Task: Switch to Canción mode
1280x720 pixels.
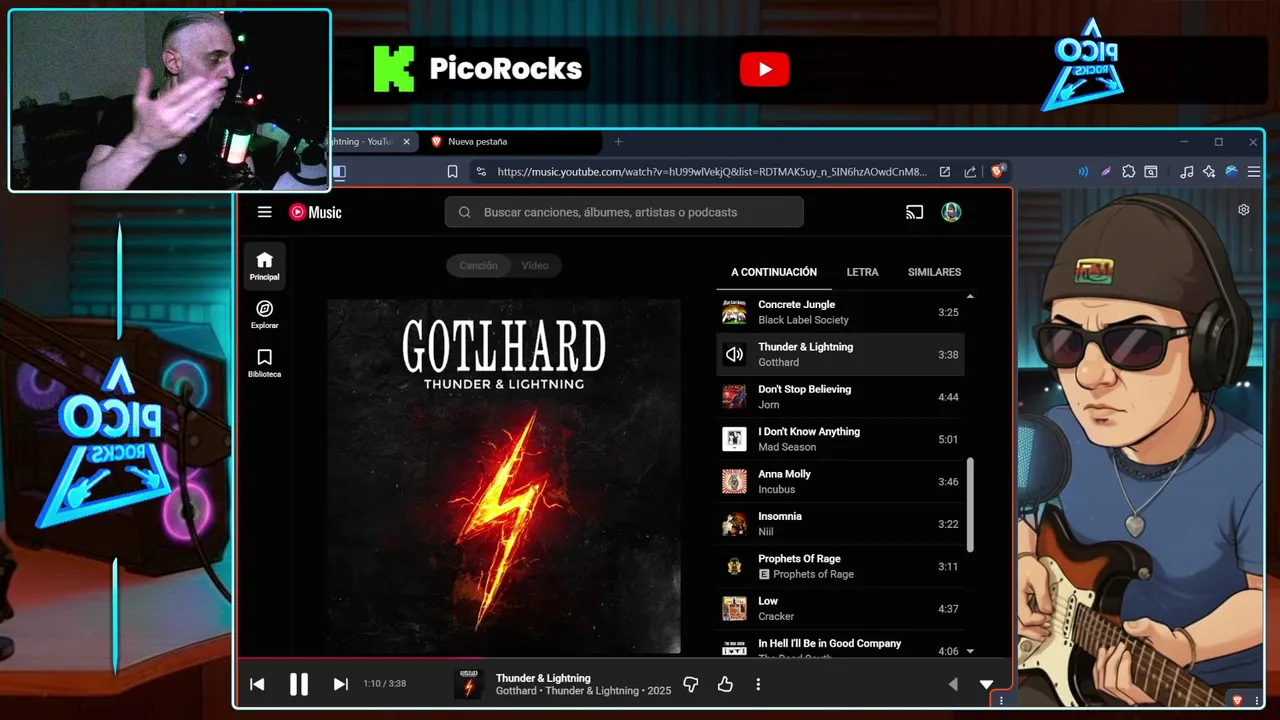Action: [x=478, y=266]
